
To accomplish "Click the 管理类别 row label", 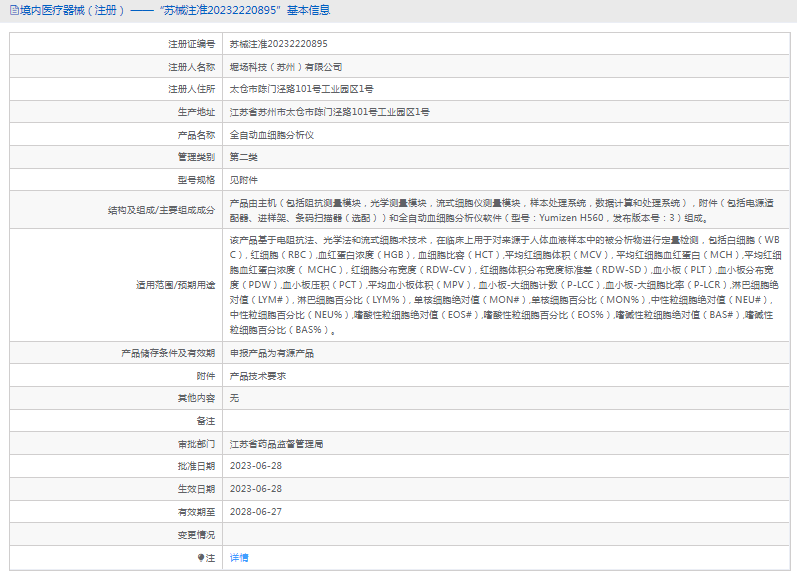I will [x=196, y=157].
